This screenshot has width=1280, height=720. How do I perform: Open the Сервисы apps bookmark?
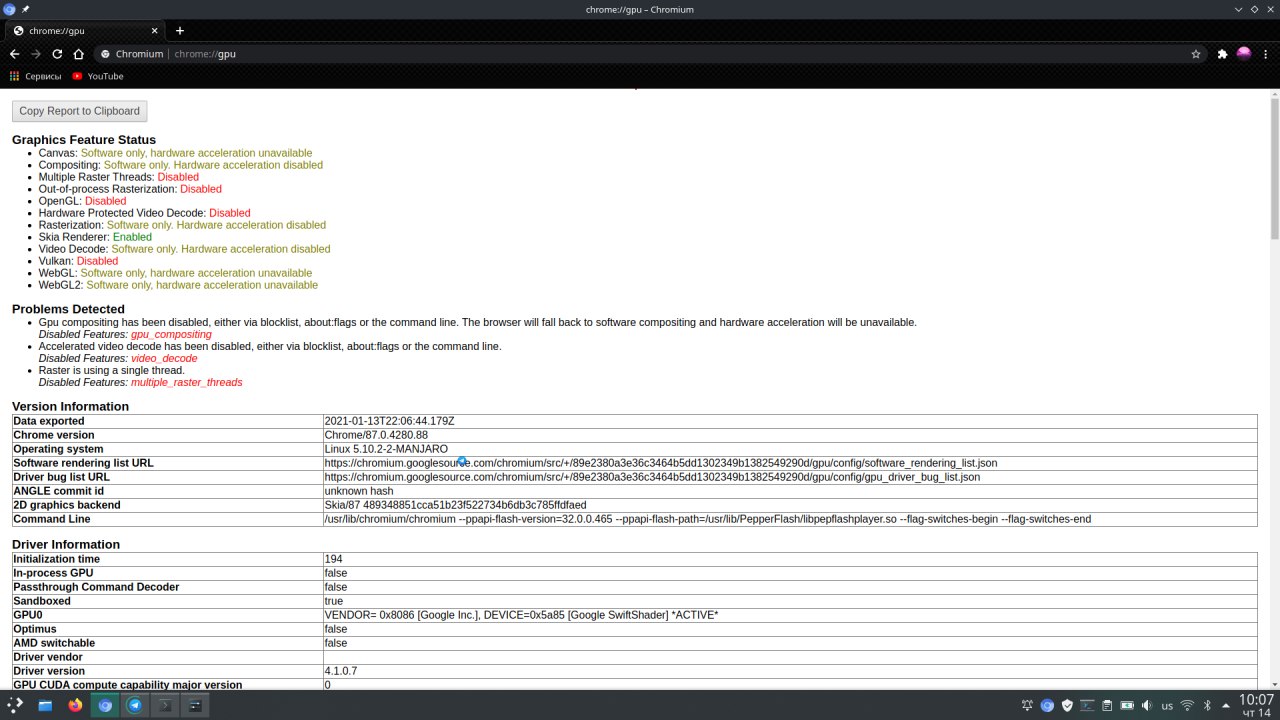click(x=35, y=76)
